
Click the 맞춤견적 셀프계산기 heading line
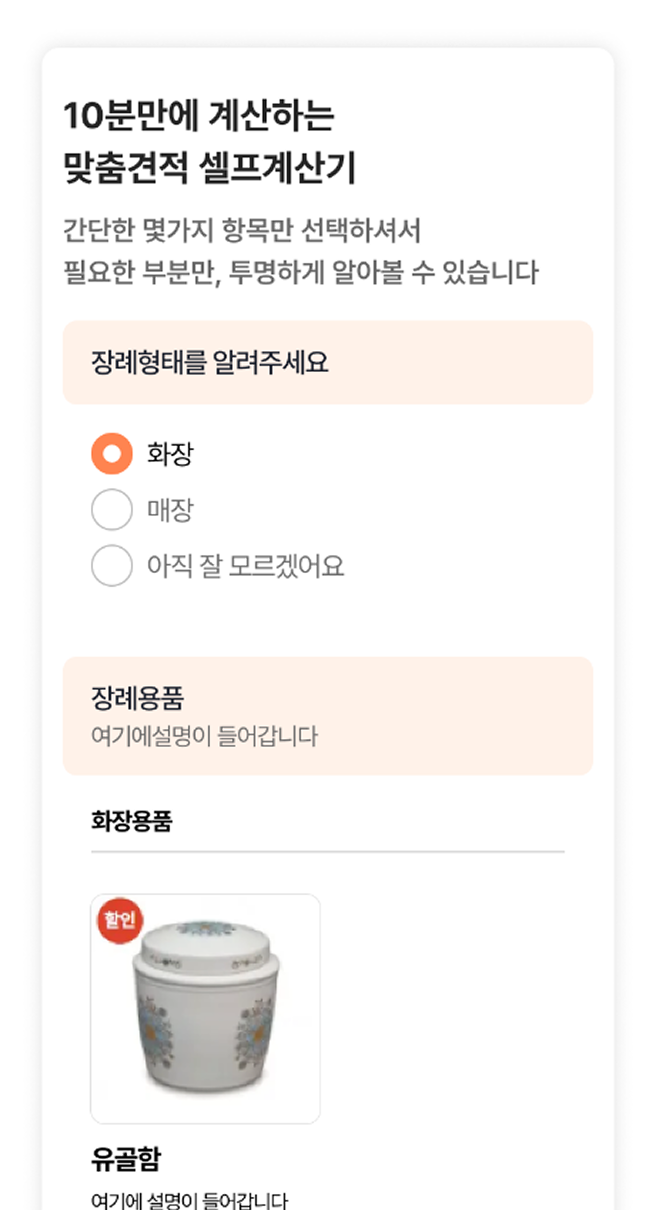pos(209,168)
